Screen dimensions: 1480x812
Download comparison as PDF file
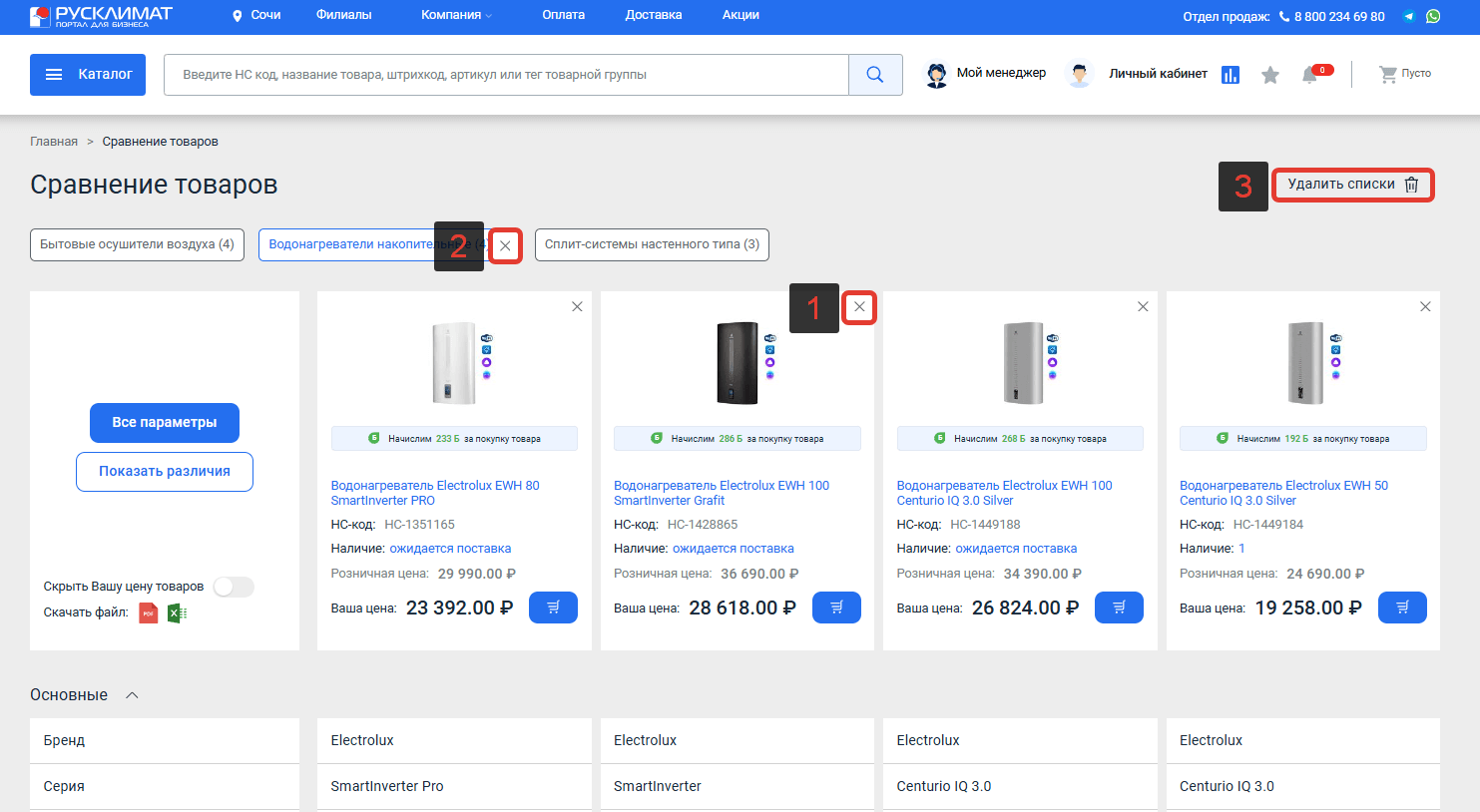click(148, 612)
